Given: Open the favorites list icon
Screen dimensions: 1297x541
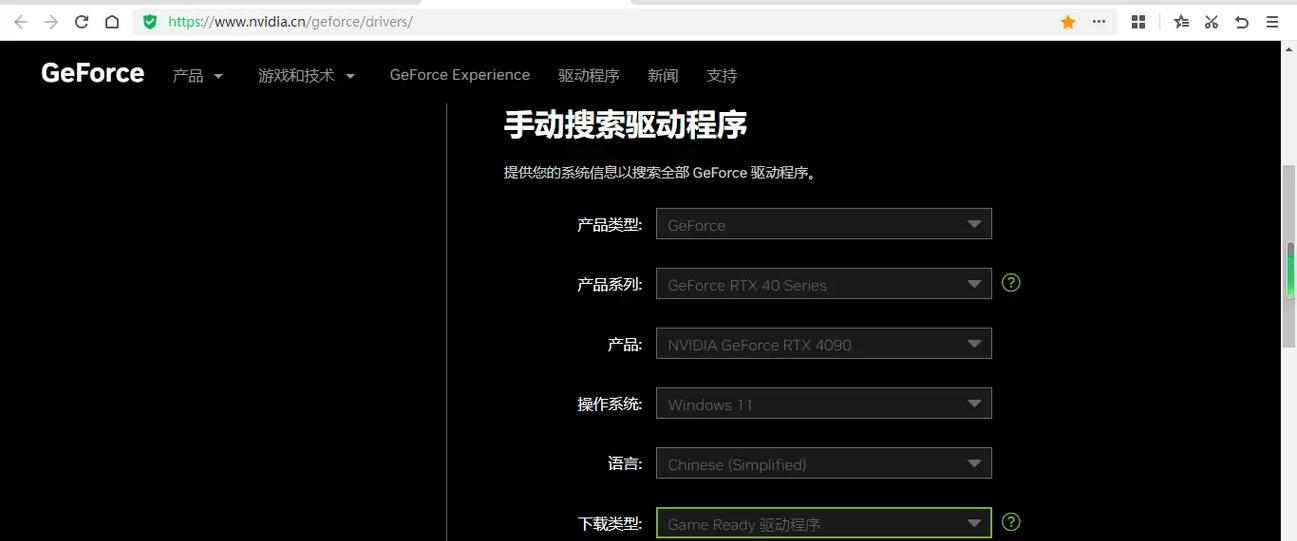Looking at the screenshot, I should (1181, 21).
